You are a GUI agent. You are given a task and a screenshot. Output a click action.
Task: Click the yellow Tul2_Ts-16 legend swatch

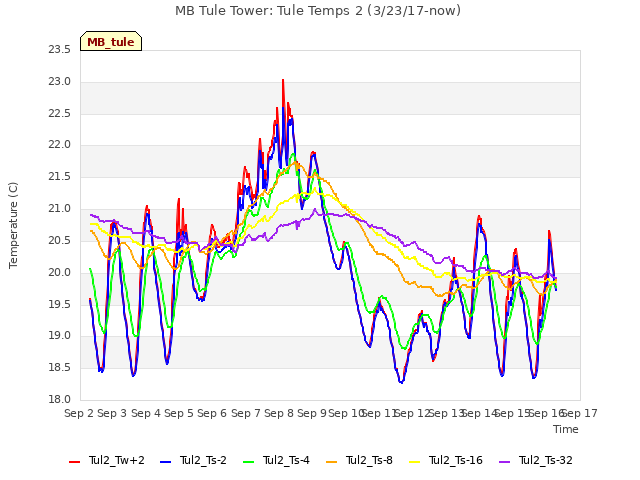pyautogui.click(x=415, y=461)
